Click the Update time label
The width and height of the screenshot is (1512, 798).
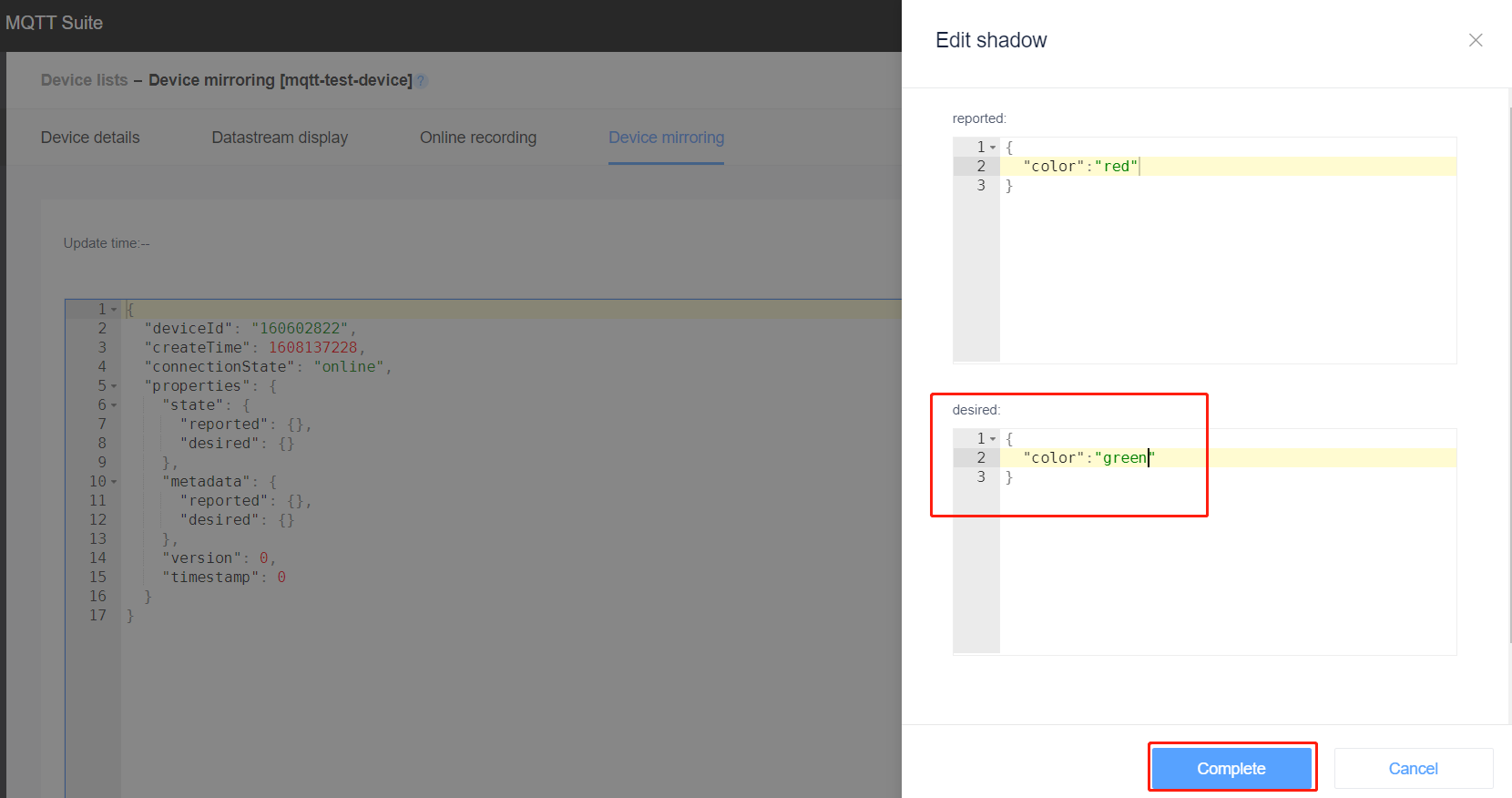(x=107, y=243)
